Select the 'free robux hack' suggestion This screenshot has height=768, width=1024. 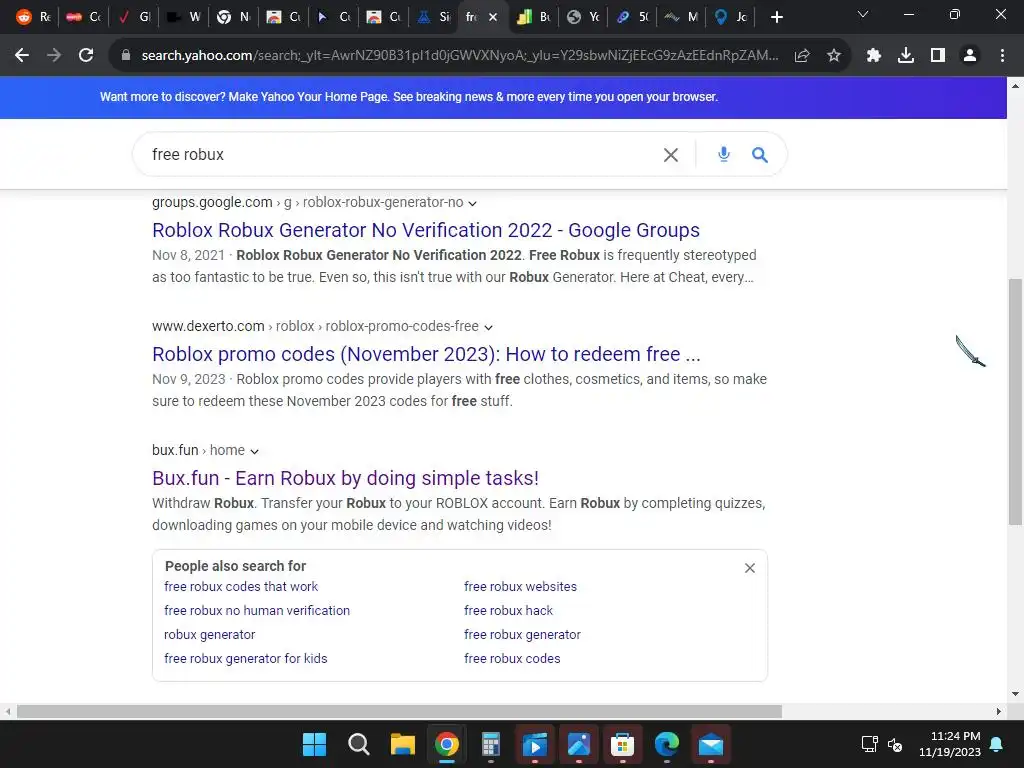508,611
